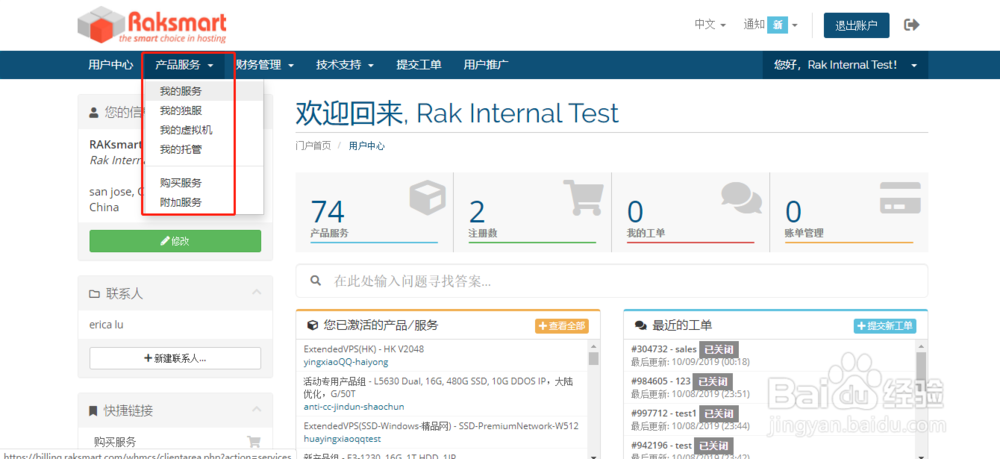Select 附加服务 menu entry
The image size is (1000, 459).
click(x=203, y=203)
